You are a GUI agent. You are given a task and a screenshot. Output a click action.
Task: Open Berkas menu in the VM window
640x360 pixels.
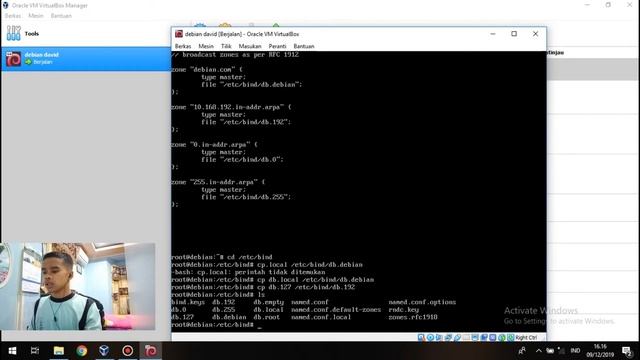coord(183,46)
